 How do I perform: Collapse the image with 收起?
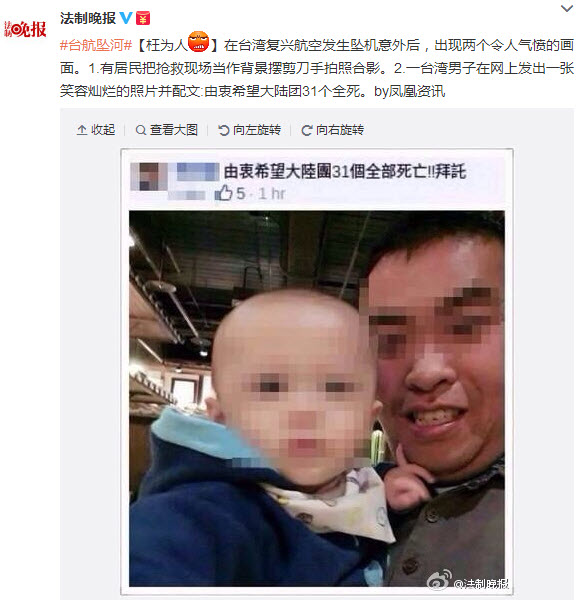tap(96, 130)
